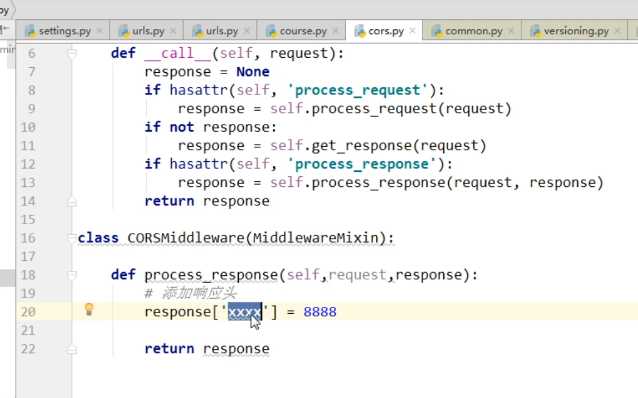
Task: Click the 'process_request' string on line 8
Action: pyautogui.click(x=358, y=90)
